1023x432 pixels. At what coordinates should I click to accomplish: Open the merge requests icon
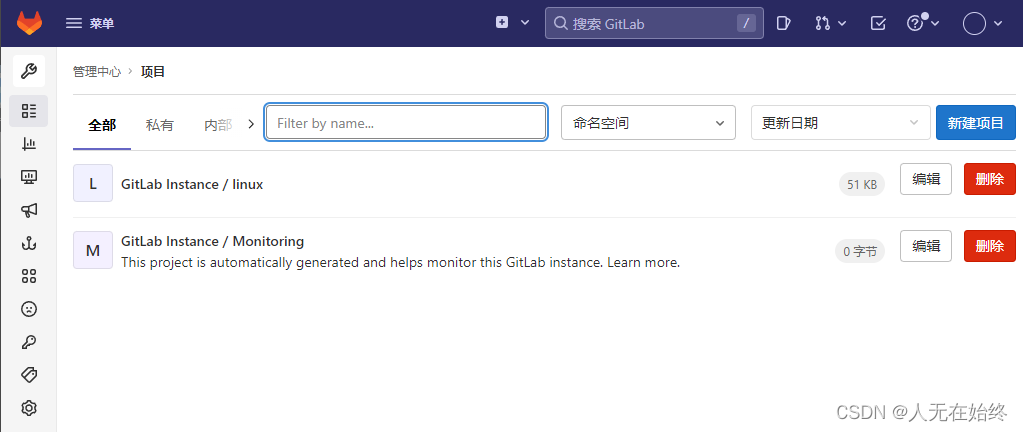(x=822, y=23)
